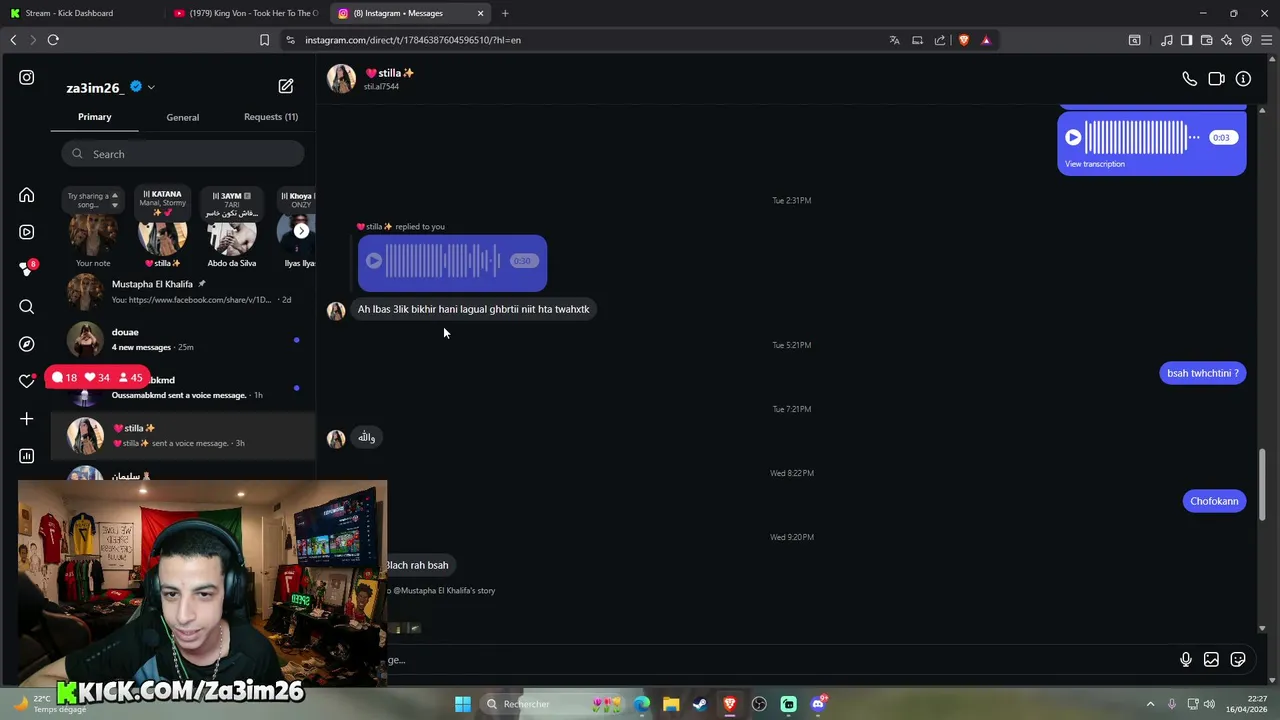
Task: Open volume control in system tray
Action: tap(1210, 704)
